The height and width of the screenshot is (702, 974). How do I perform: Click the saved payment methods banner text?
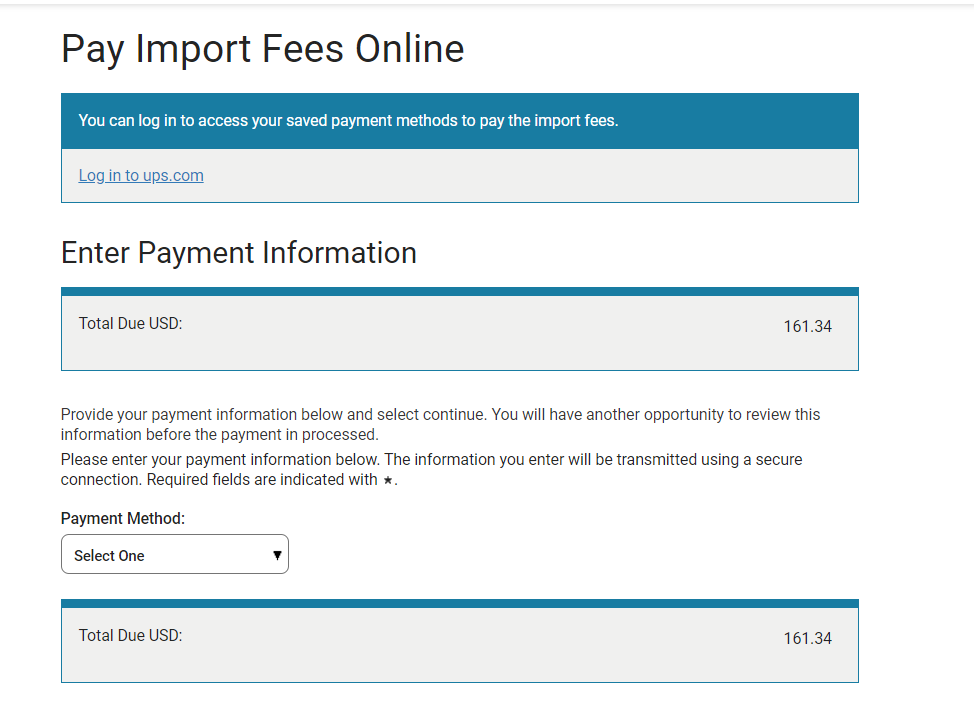click(348, 121)
